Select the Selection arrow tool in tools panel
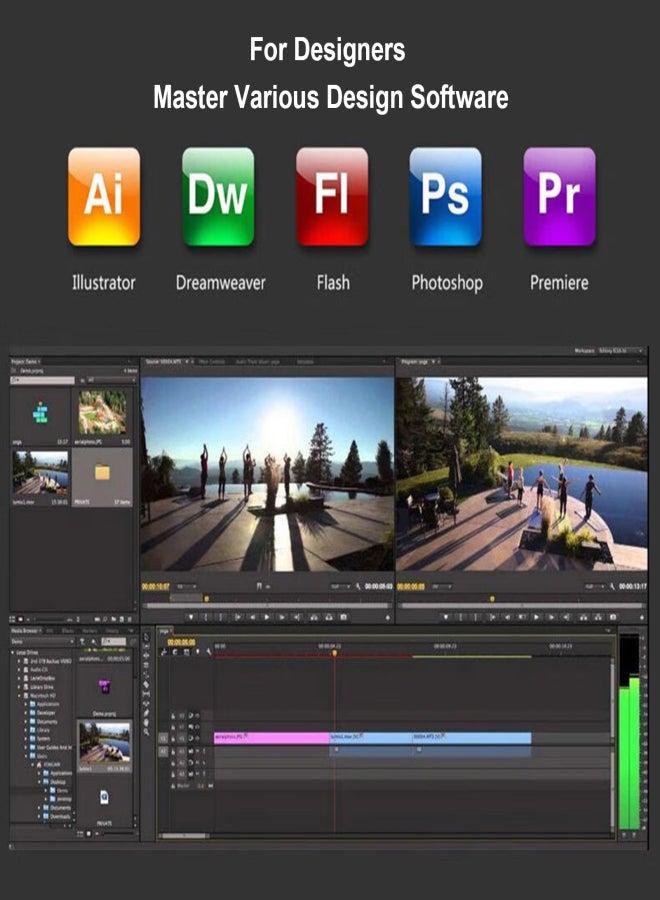 click(x=146, y=635)
